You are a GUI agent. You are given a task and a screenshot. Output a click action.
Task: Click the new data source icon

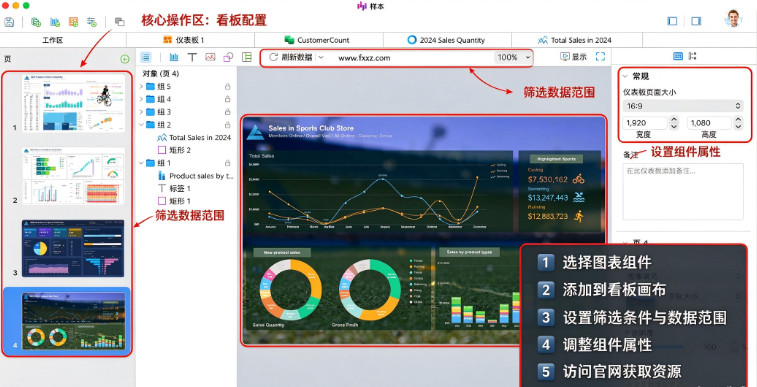point(36,22)
